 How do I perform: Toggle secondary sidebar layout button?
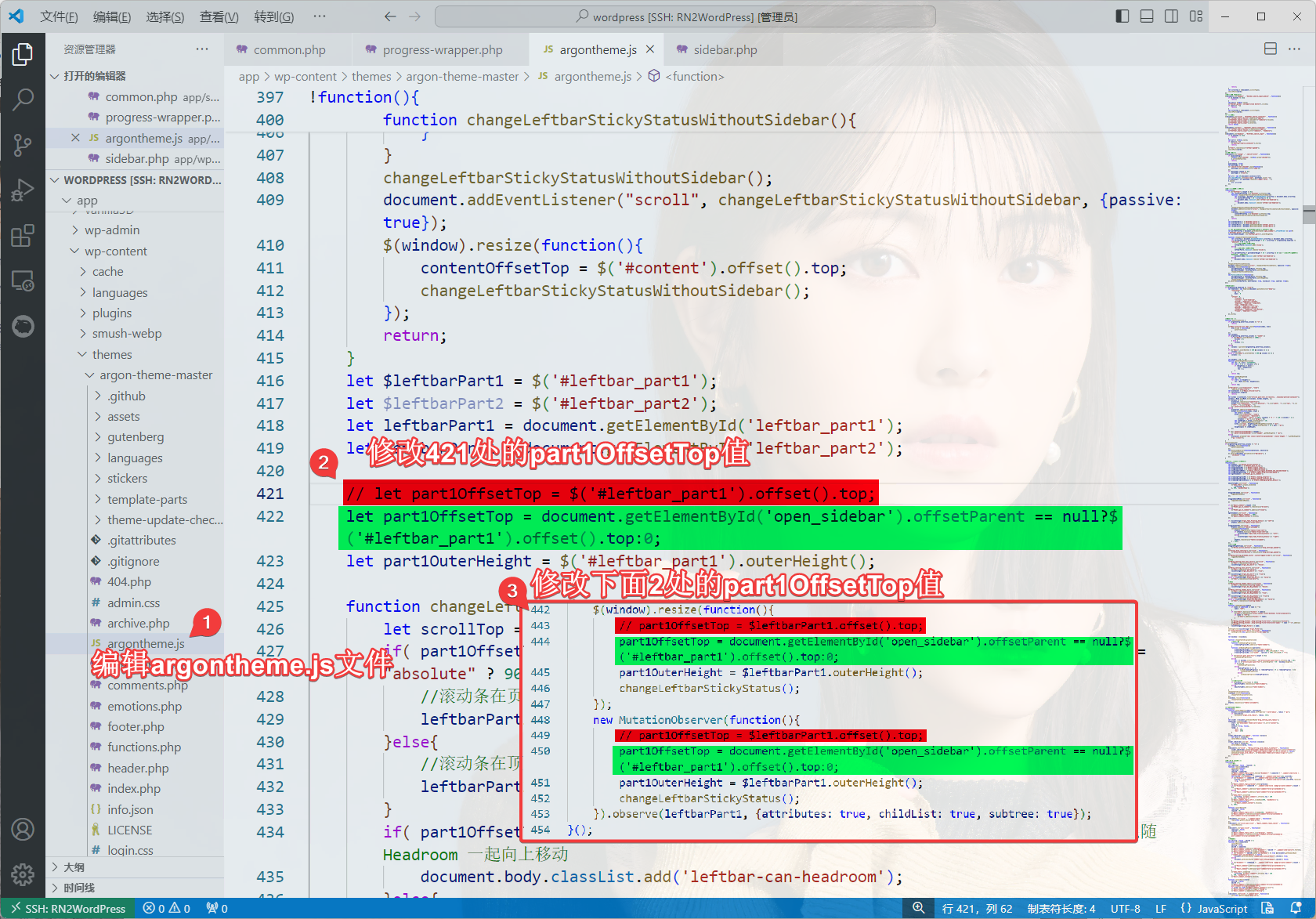[1171, 16]
